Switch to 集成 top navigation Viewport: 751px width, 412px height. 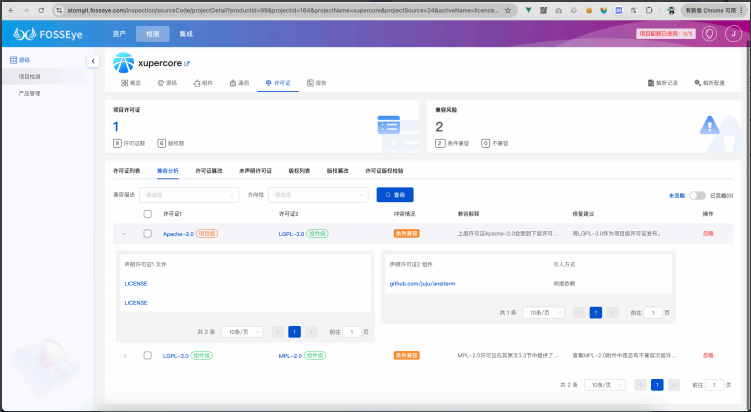(186, 34)
